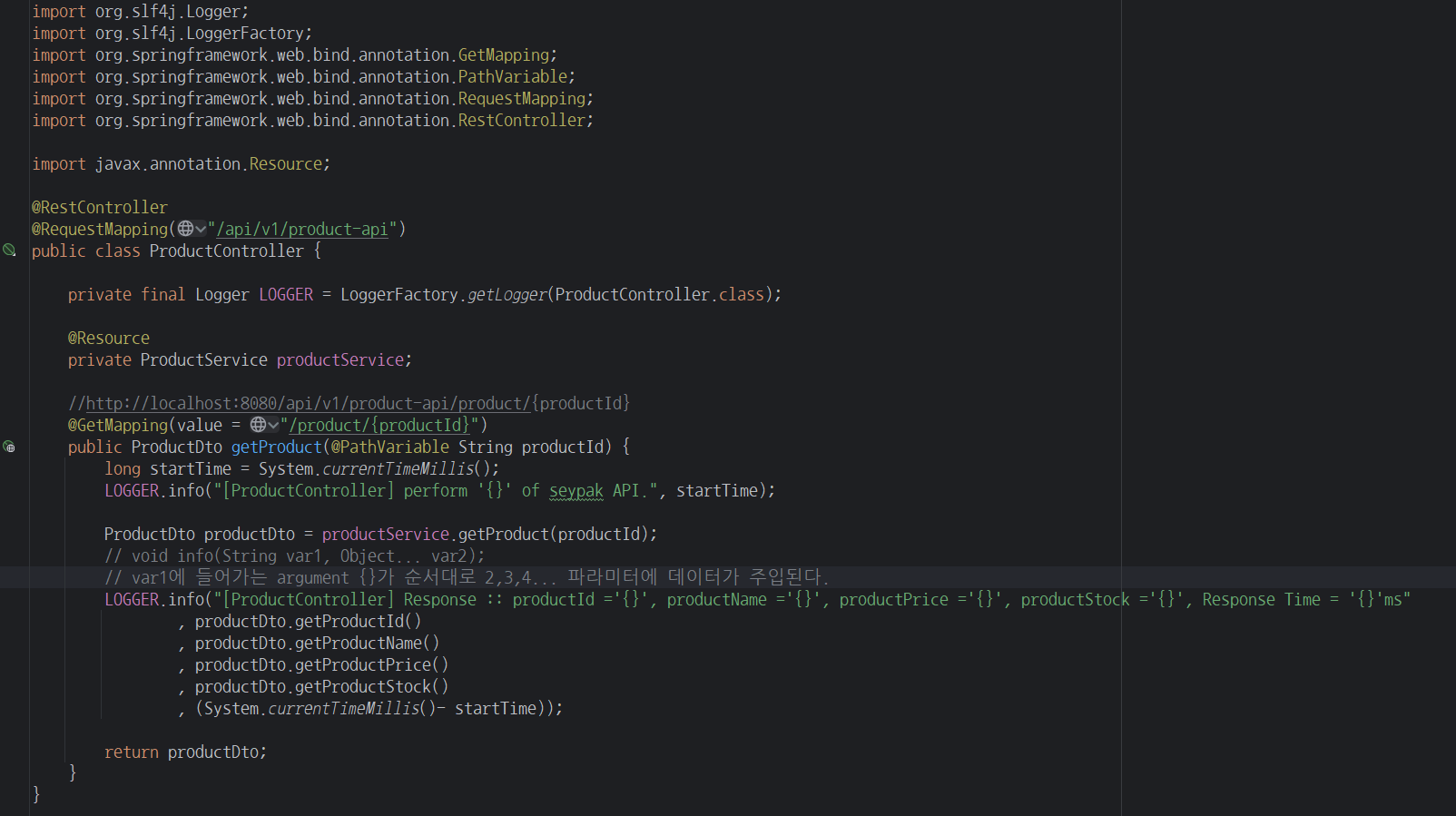Click "productService" in the getProduct(productId) call line
1456x816 pixels.
[386, 535]
